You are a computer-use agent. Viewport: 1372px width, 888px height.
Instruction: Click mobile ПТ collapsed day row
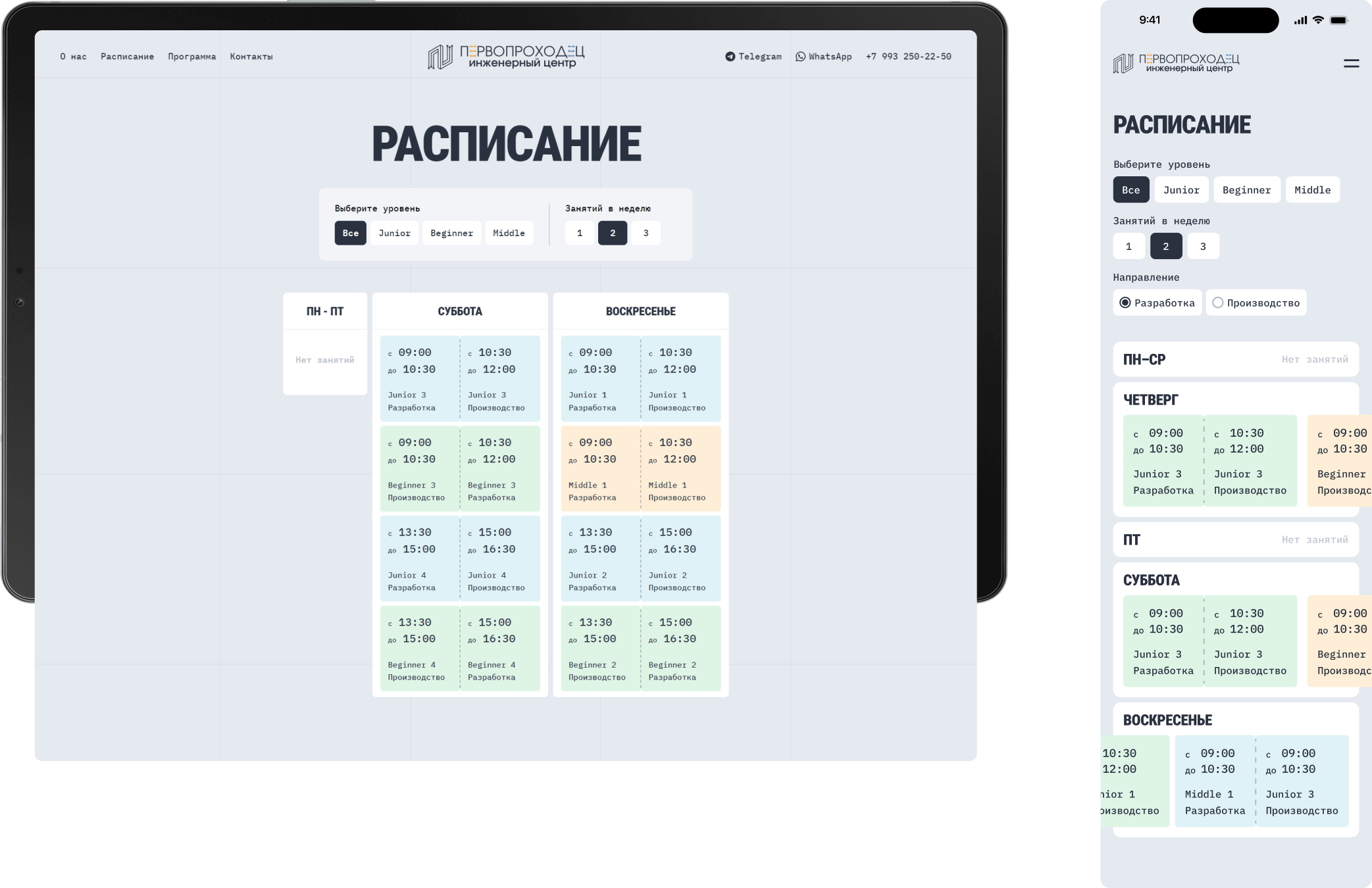click(1235, 539)
